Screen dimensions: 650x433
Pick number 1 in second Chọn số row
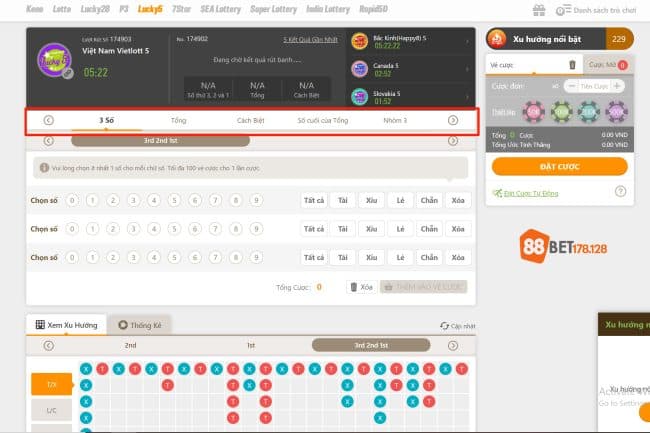(x=92, y=229)
